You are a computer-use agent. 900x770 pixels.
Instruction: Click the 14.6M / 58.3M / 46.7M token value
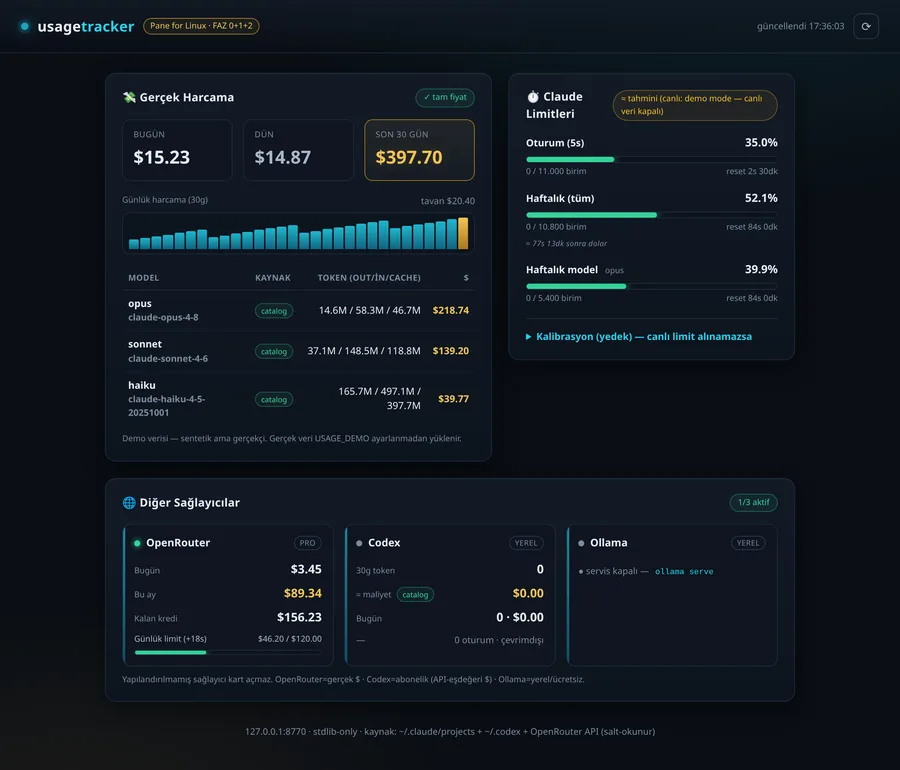[370, 310]
